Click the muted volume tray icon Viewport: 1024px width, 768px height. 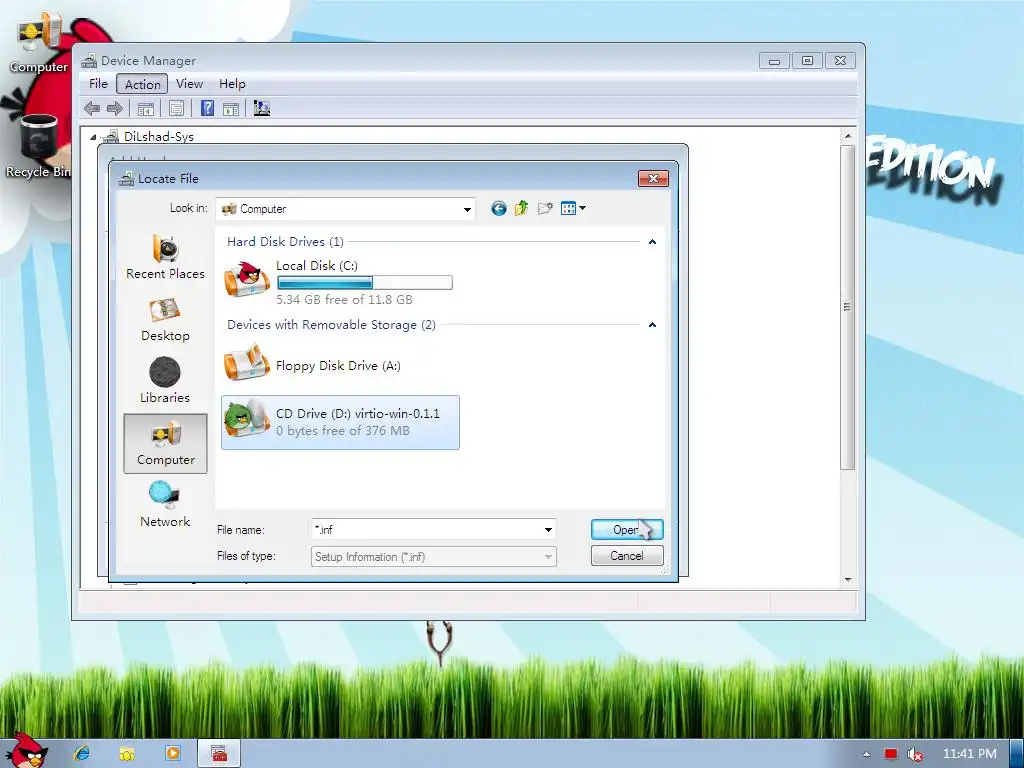(915, 754)
